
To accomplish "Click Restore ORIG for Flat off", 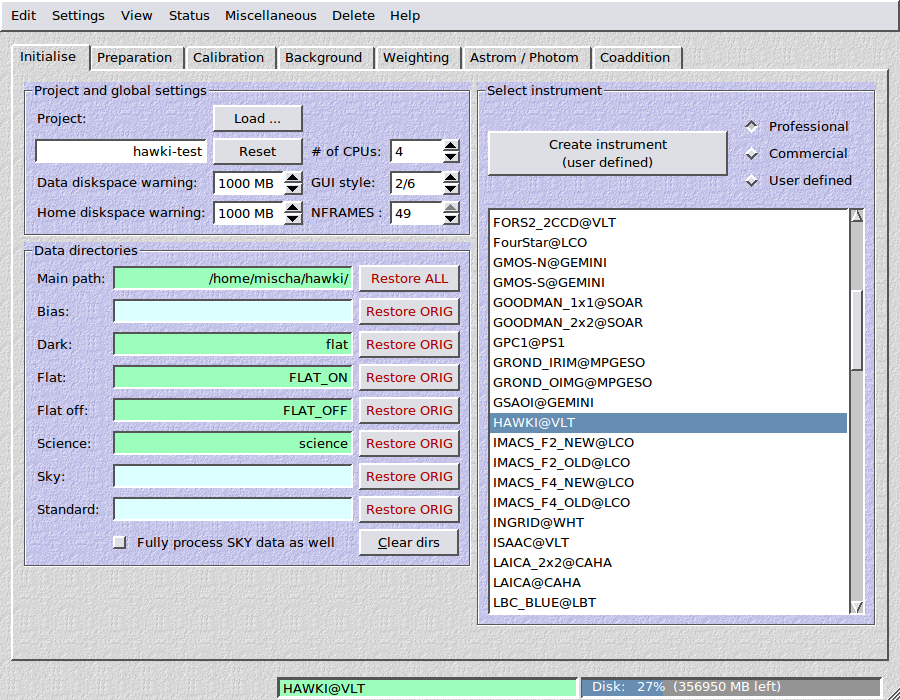I will 409,410.
